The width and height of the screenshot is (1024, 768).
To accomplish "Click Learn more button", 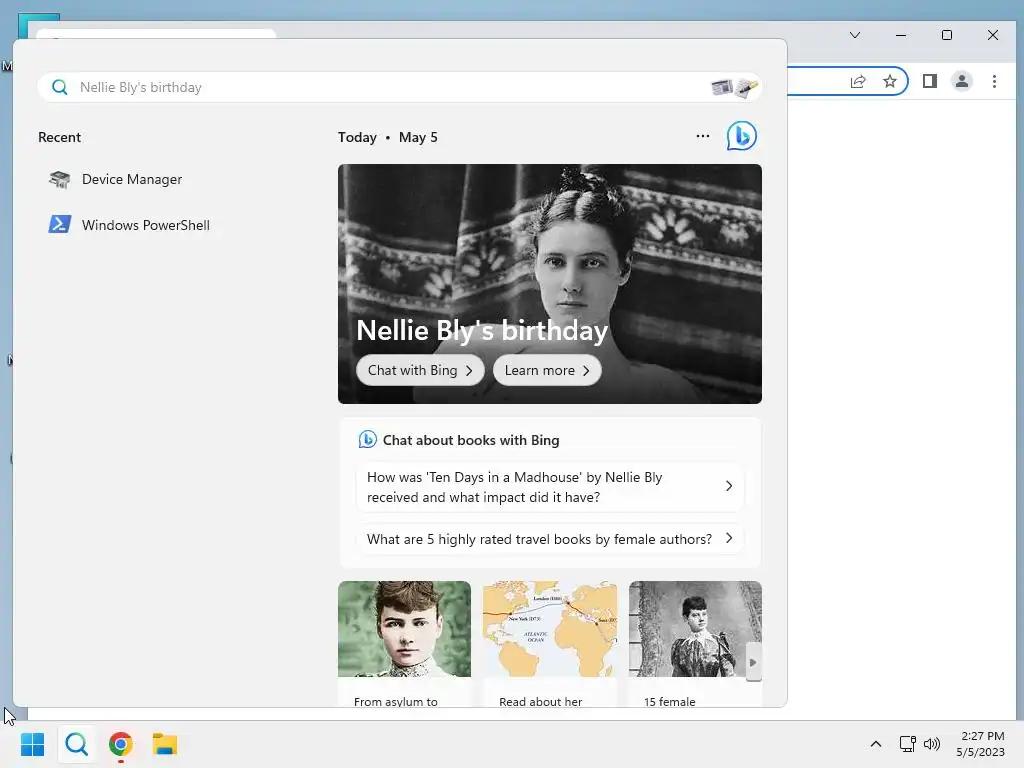I will pyautogui.click(x=547, y=370).
